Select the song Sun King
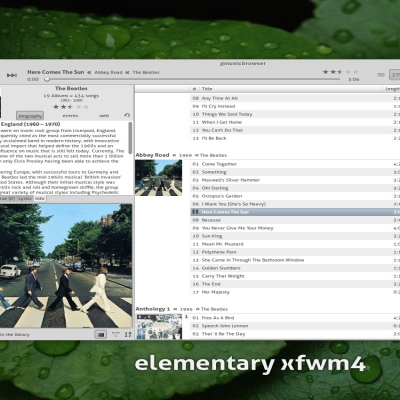The height and width of the screenshot is (400, 400). [295, 236]
